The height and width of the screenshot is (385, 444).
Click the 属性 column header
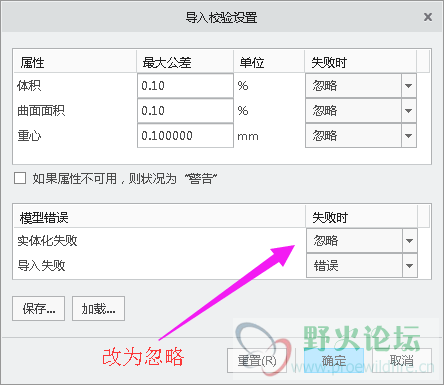(x=75, y=62)
